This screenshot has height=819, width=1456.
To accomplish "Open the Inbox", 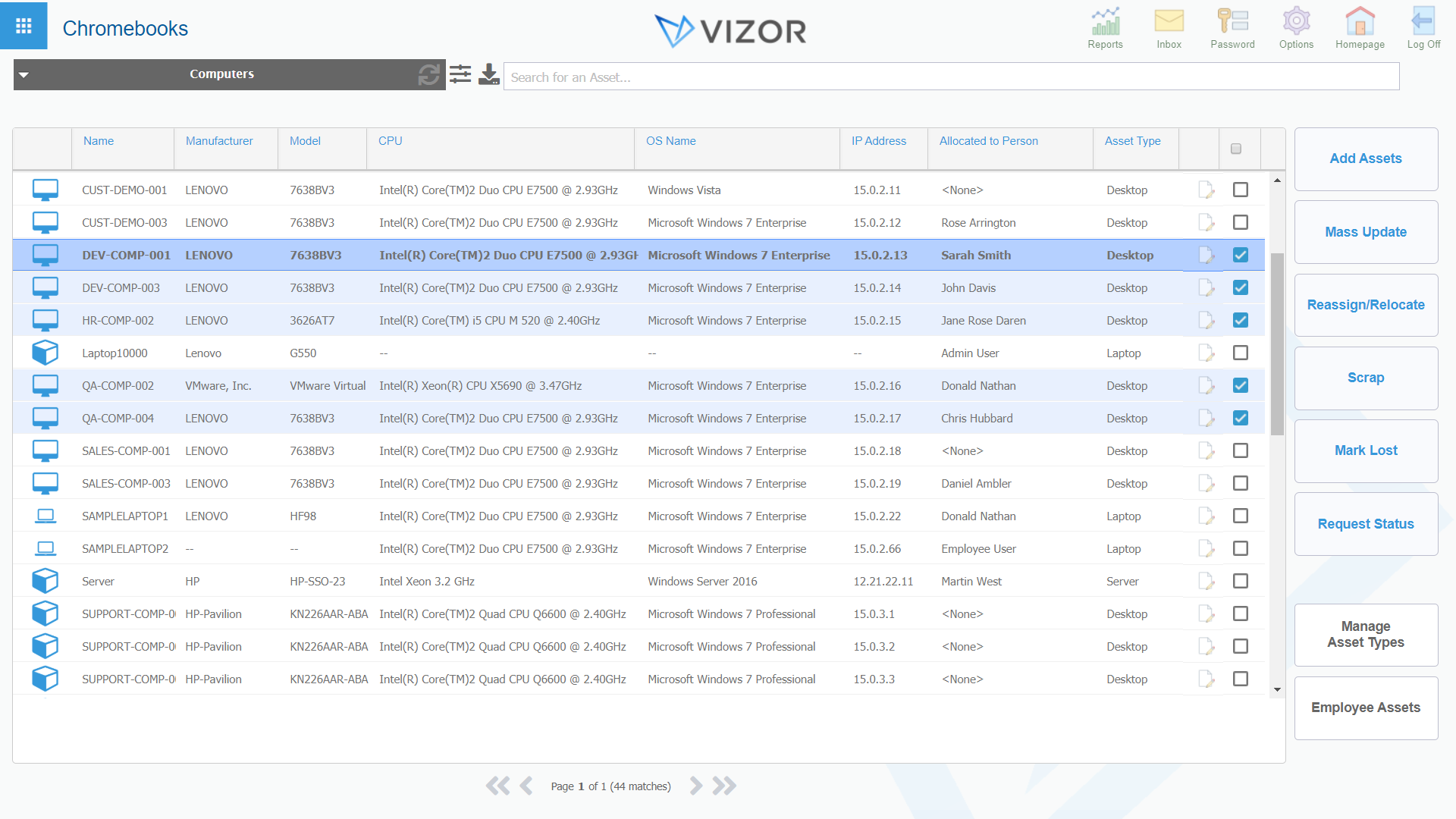I will point(1169,28).
